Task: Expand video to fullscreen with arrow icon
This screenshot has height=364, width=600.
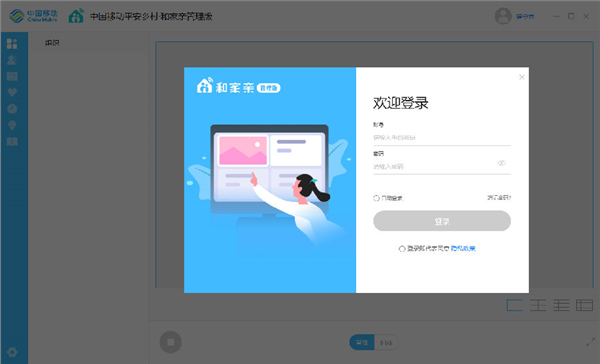Action: (590, 342)
